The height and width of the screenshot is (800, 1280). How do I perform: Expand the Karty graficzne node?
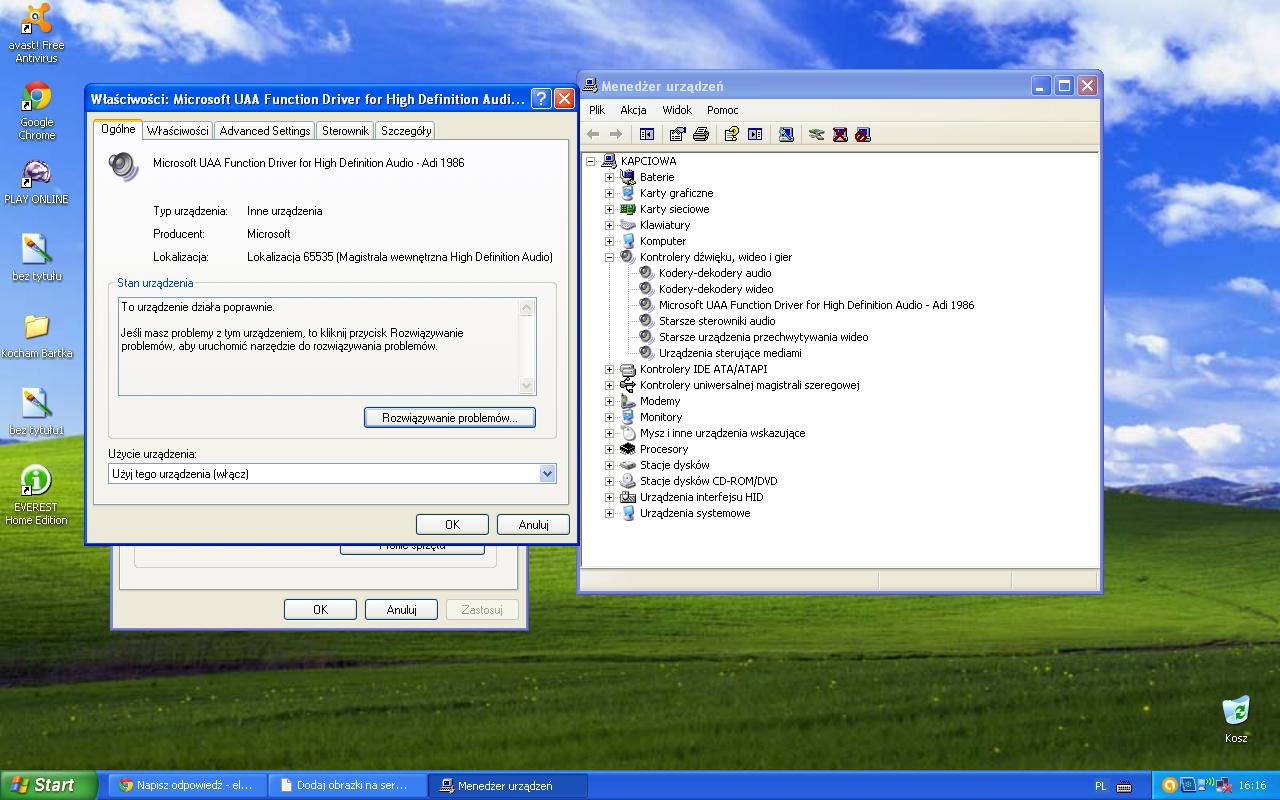click(609, 193)
